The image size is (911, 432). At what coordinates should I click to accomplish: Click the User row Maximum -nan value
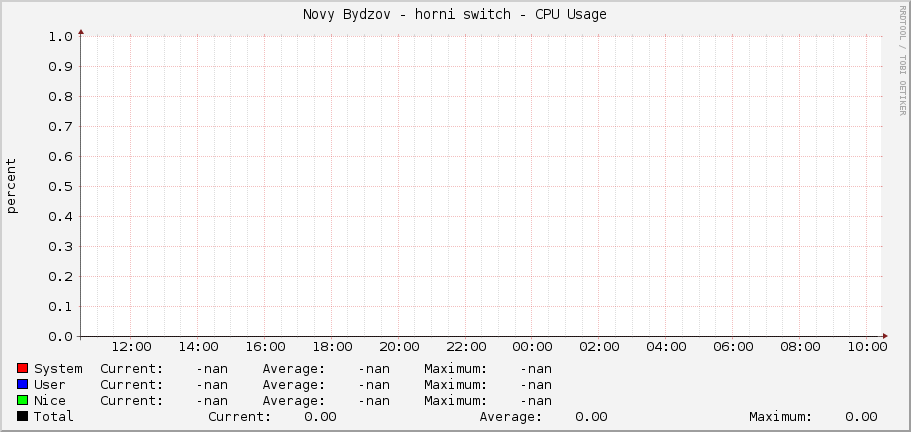click(x=536, y=384)
